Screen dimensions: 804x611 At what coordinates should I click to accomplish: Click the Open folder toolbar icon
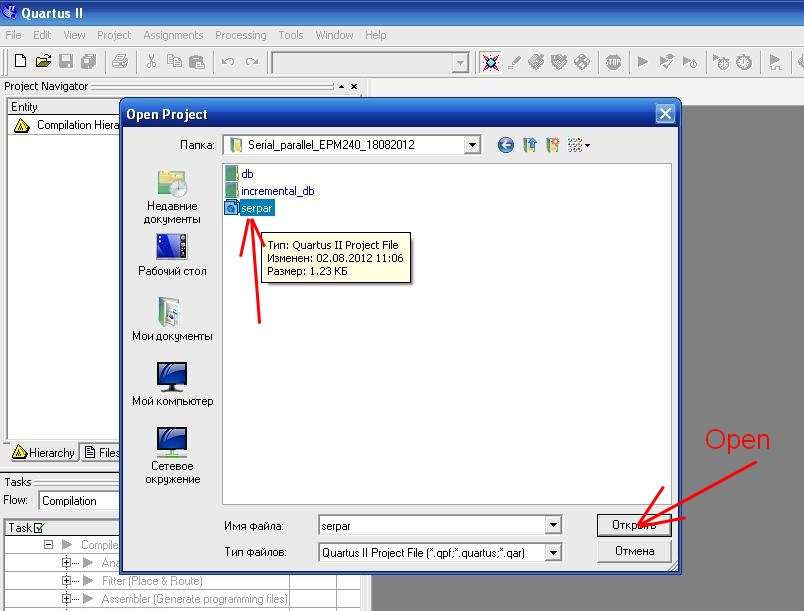click(x=43, y=62)
